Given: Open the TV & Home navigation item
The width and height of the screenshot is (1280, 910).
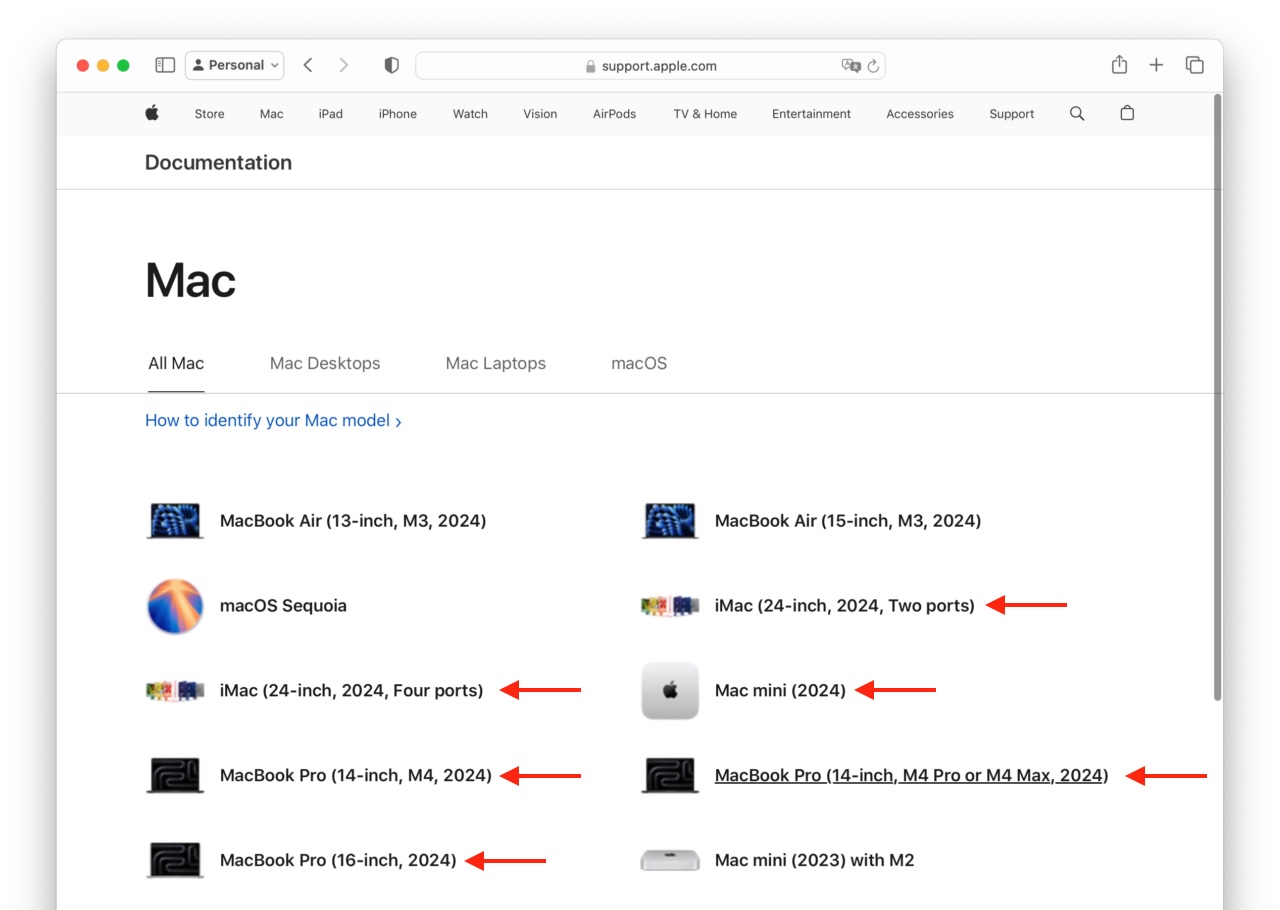Looking at the screenshot, I should [705, 114].
